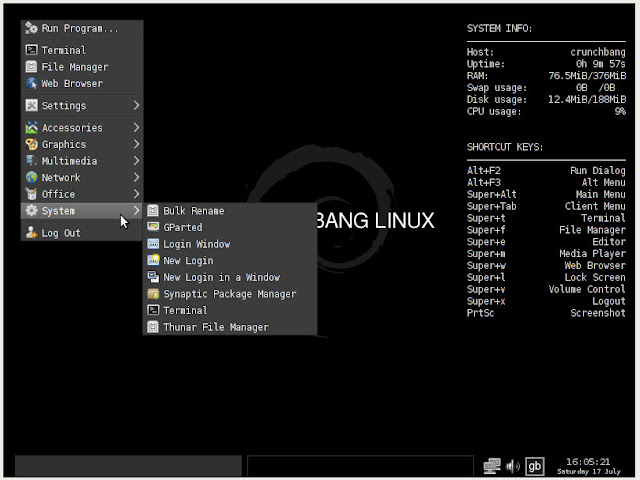The width and height of the screenshot is (640, 480).
Task: Expand the Multimedia submenu arrow
Action: 136,161
